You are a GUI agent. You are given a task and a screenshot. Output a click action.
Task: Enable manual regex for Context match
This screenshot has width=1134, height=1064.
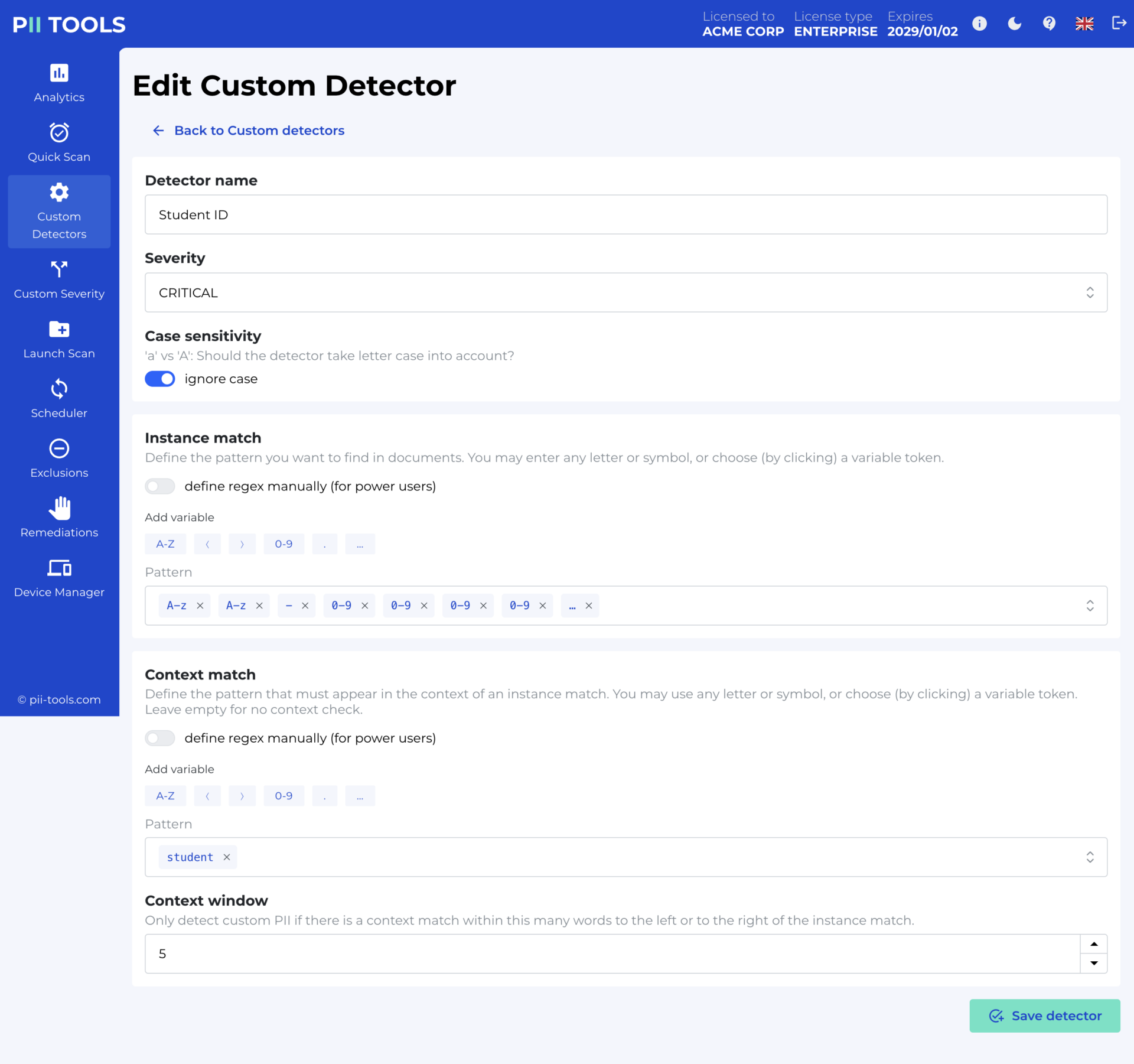[160, 738]
